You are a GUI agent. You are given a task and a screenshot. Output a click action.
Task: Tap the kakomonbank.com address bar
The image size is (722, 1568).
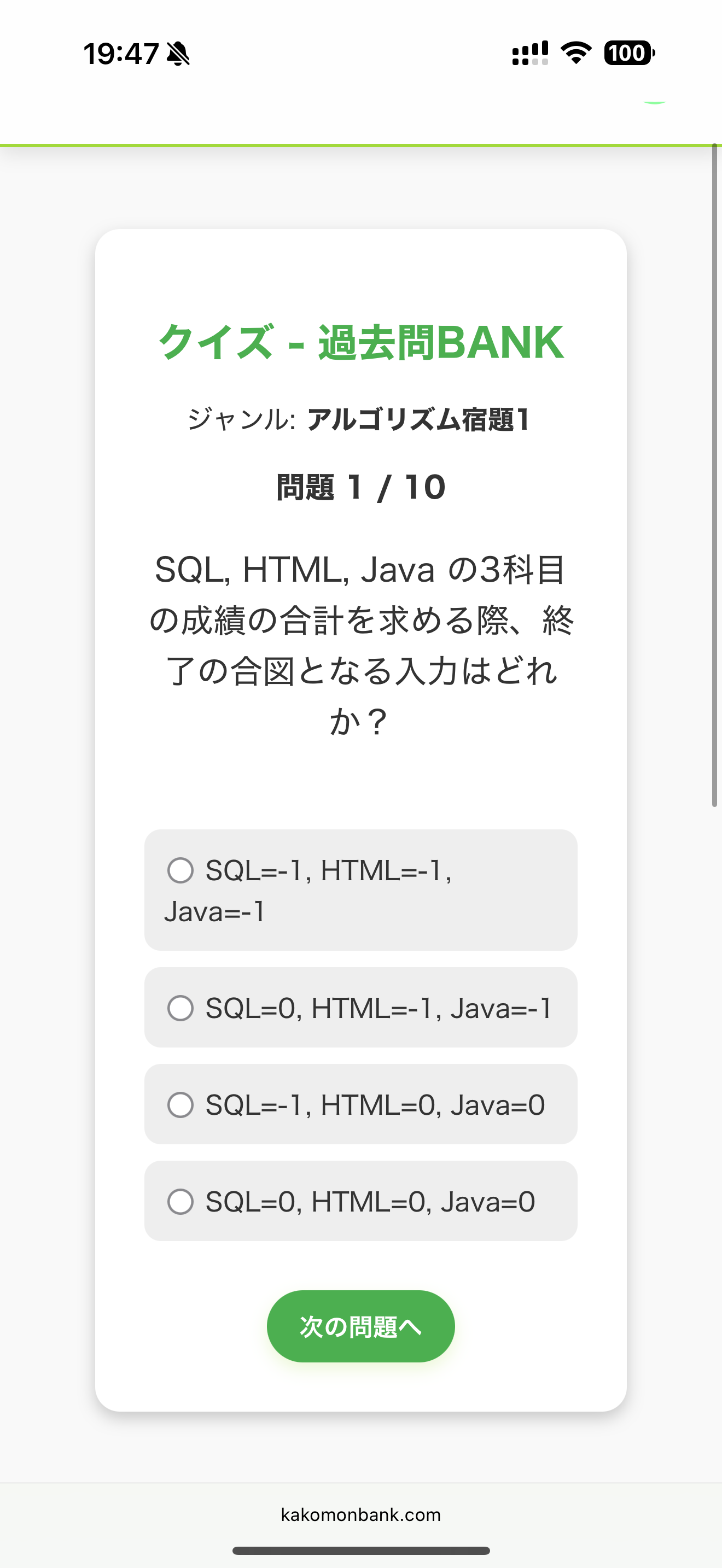361,1514
